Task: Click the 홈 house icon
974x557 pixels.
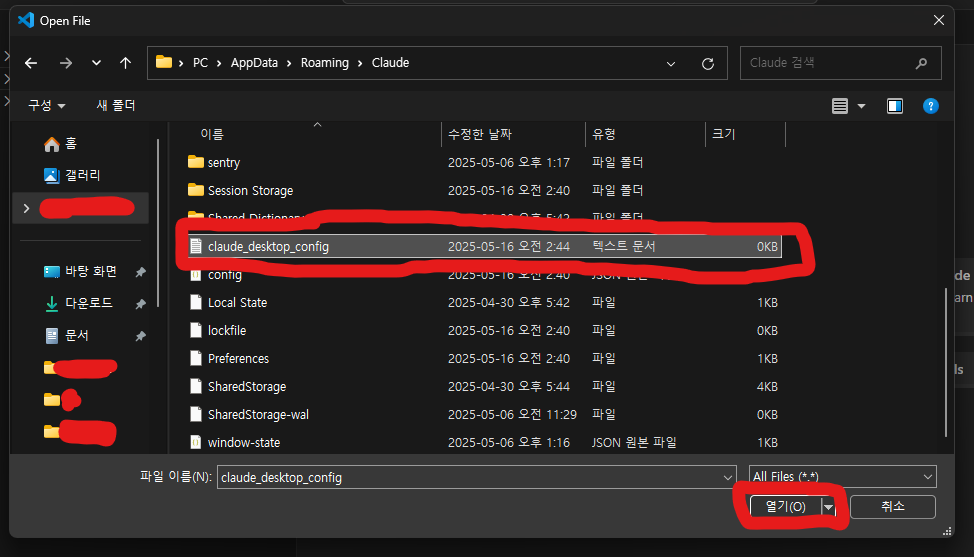Action: click(x=52, y=145)
